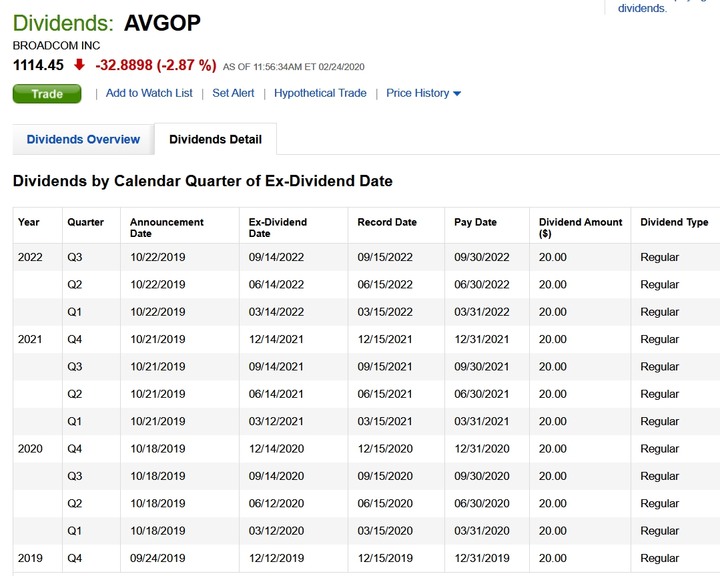Click the Dividend Type column header
The image size is (720, 576).
[x=674, y=222]
